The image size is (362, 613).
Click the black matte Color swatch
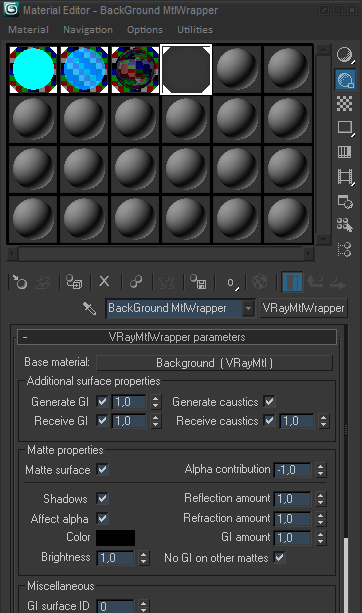point(116,538)
